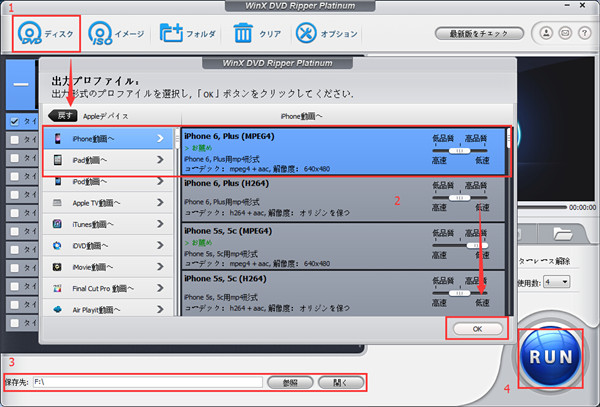Click 参照 to browse destination folder
This screenshot has height=407, width=600.
click(x=289, y=382)
